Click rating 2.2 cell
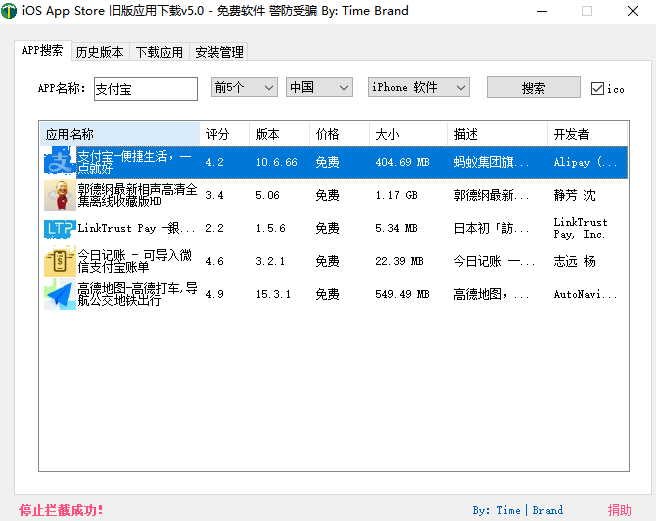 click(x=214, y=228)
